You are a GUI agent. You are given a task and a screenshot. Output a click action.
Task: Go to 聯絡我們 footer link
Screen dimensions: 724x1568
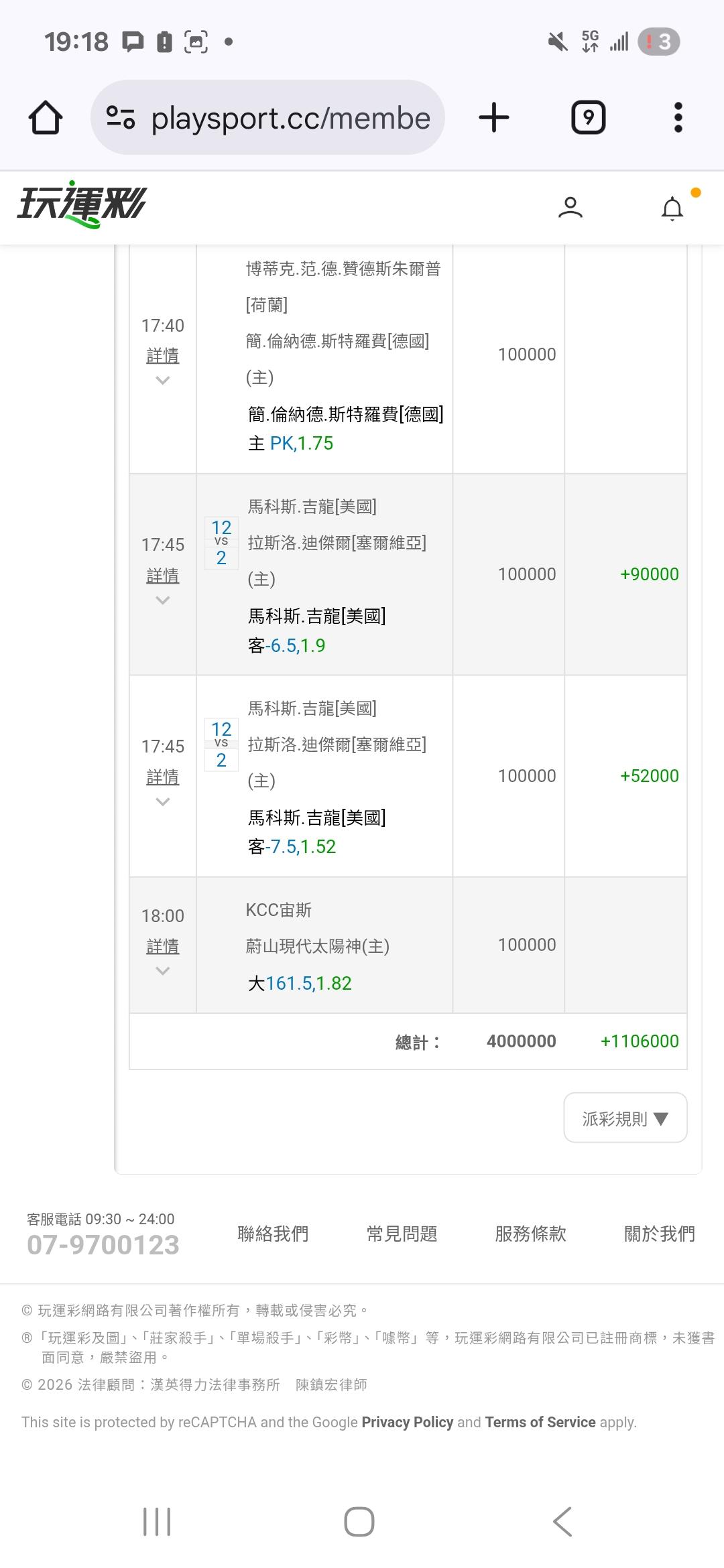[x=273, y=1234]
